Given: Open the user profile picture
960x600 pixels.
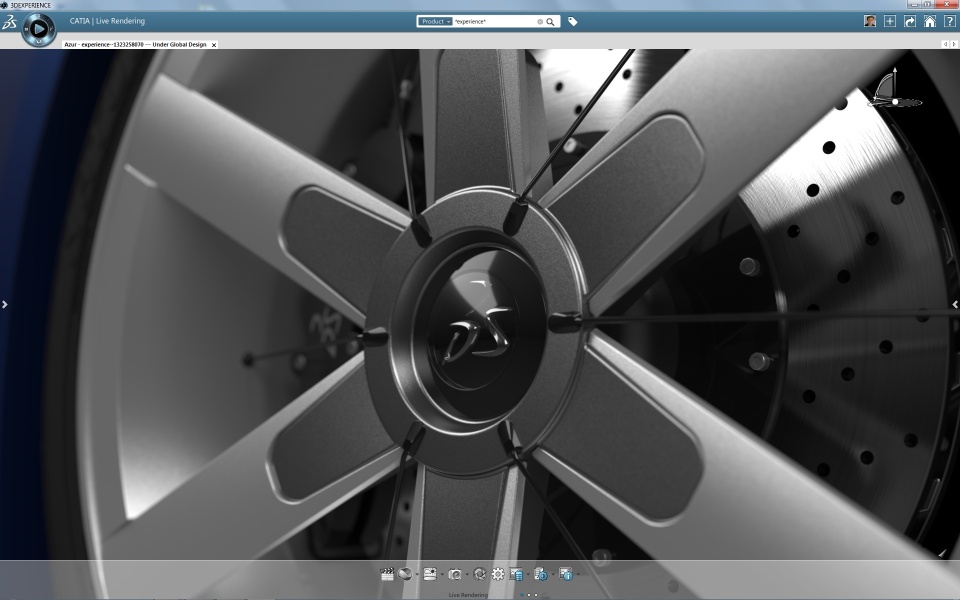Looking at the screenshot, I should click(870, 21).
